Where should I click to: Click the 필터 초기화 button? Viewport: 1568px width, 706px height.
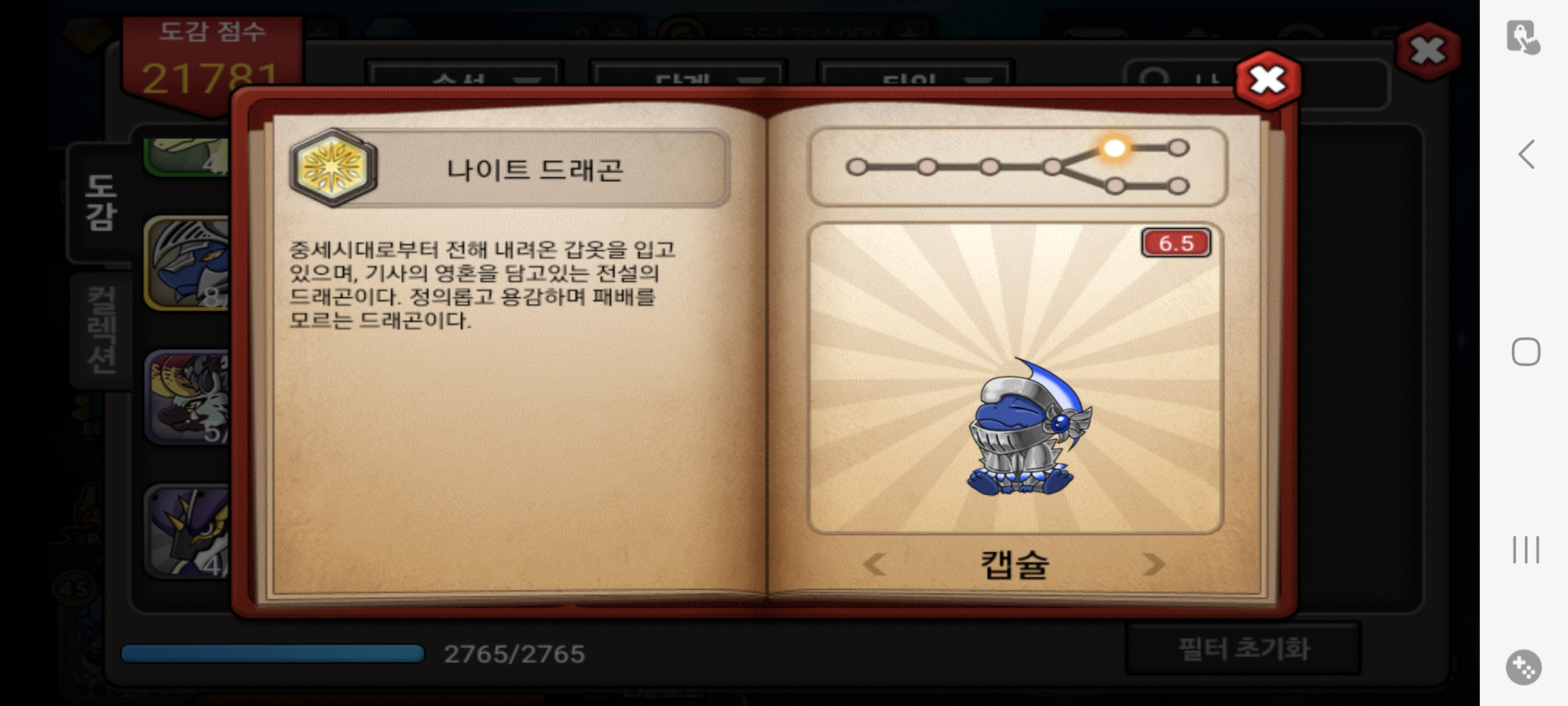click(1243, 649)
